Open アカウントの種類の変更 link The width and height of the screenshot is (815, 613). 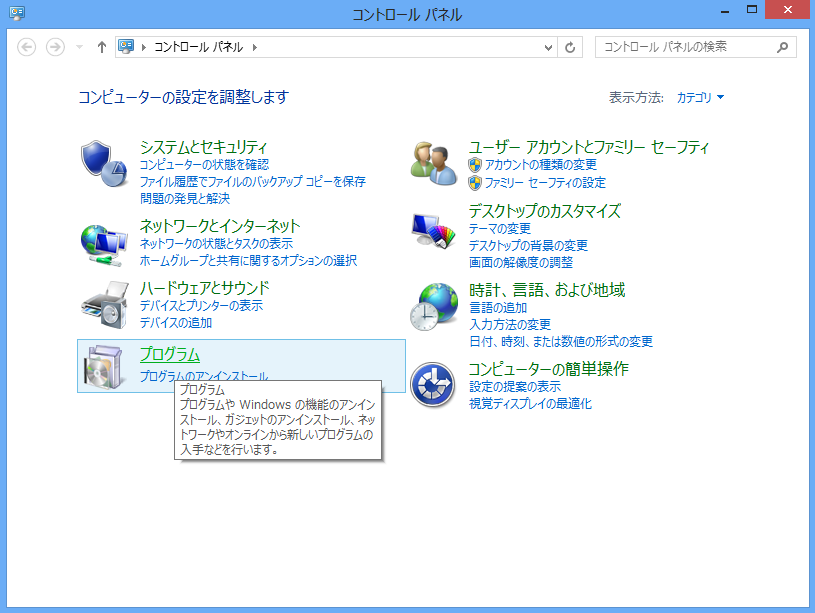coord(541,165)
